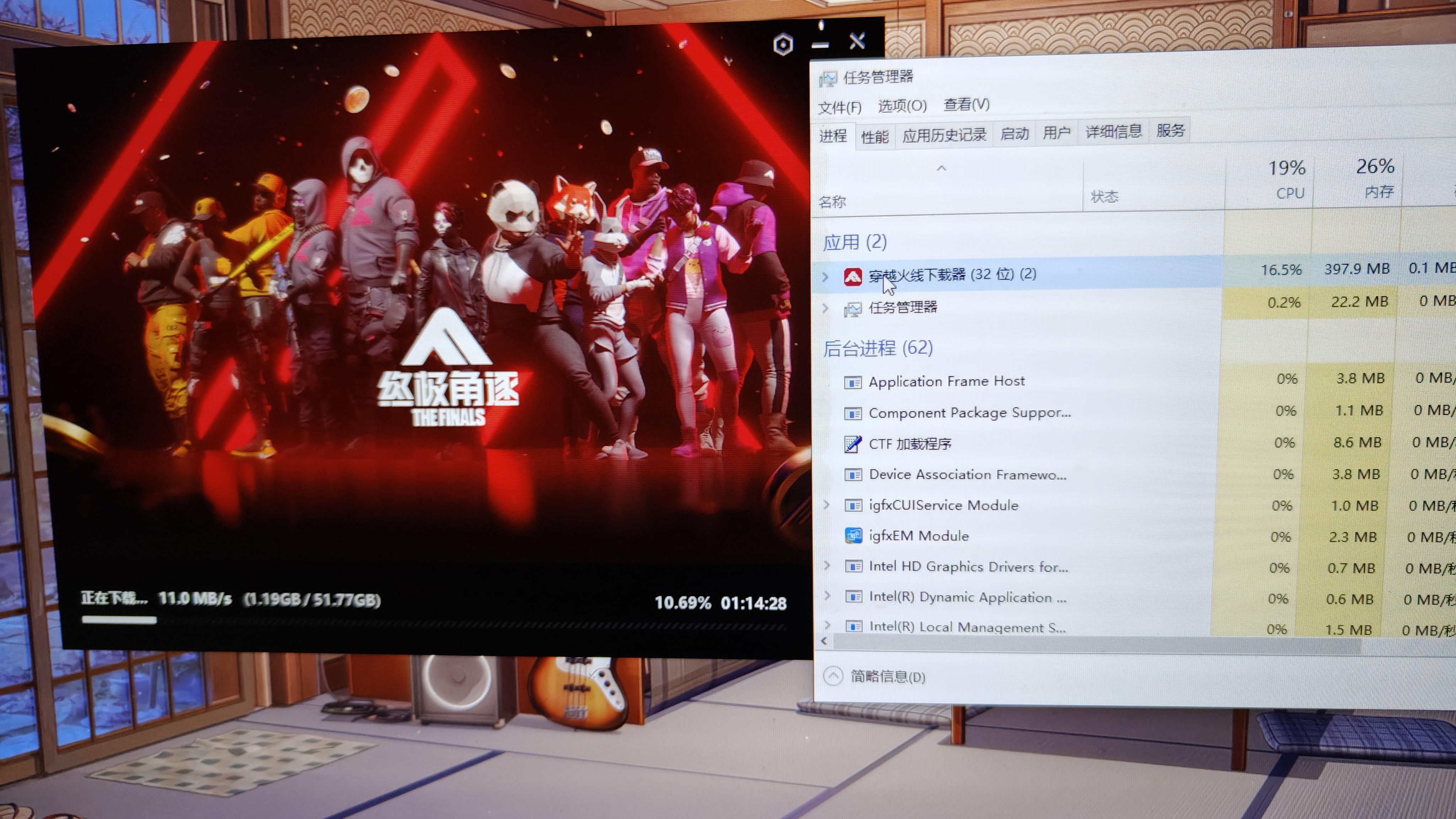1456x819 pixels.
Task: Expand the 穿越火线下载器 process group
Action: tap(825, 277)
